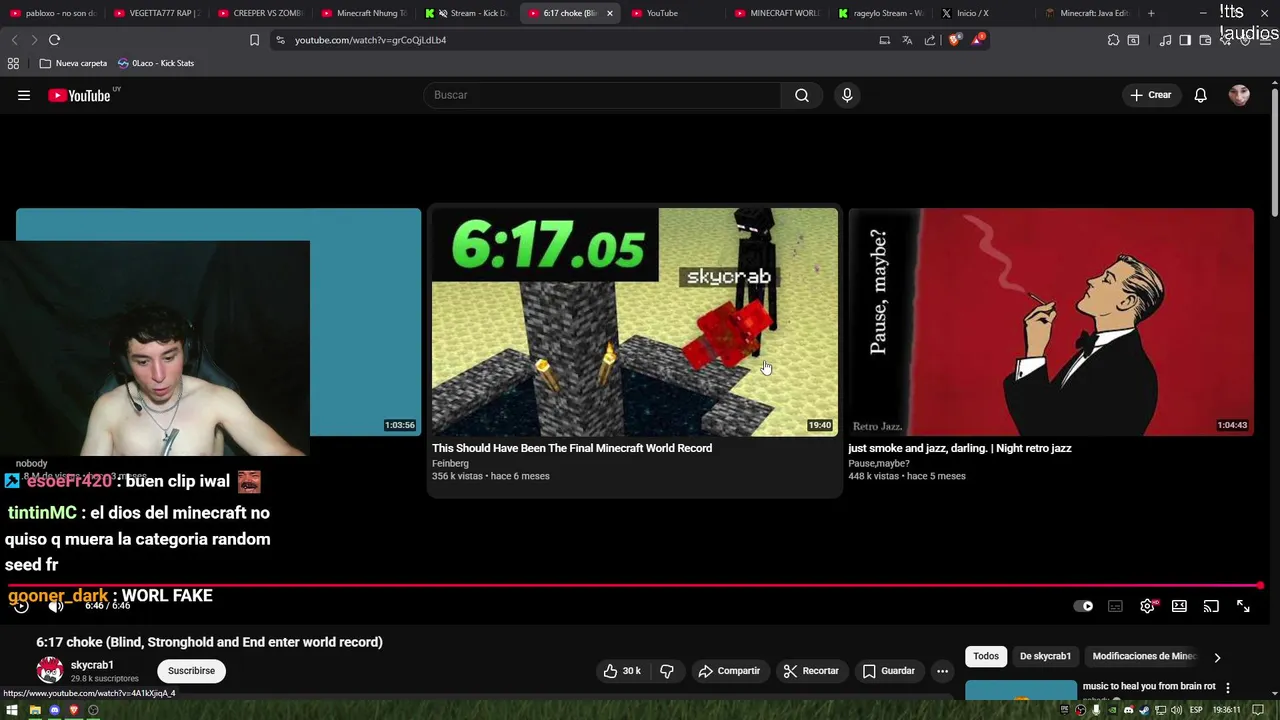Click the red video progress bar
The width and height of the screenshot is (1280, 720).
634,586
